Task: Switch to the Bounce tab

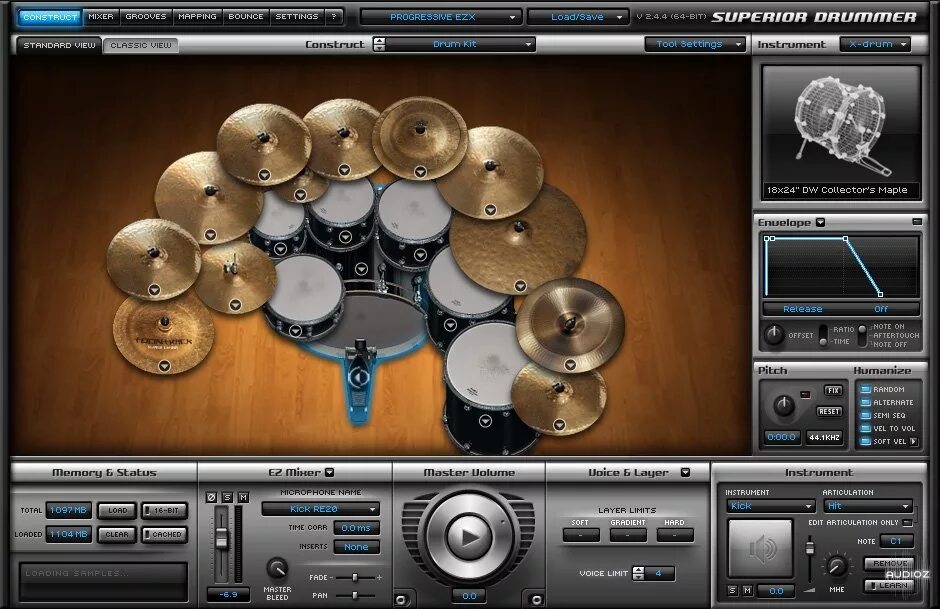Action: coord(246,17)
